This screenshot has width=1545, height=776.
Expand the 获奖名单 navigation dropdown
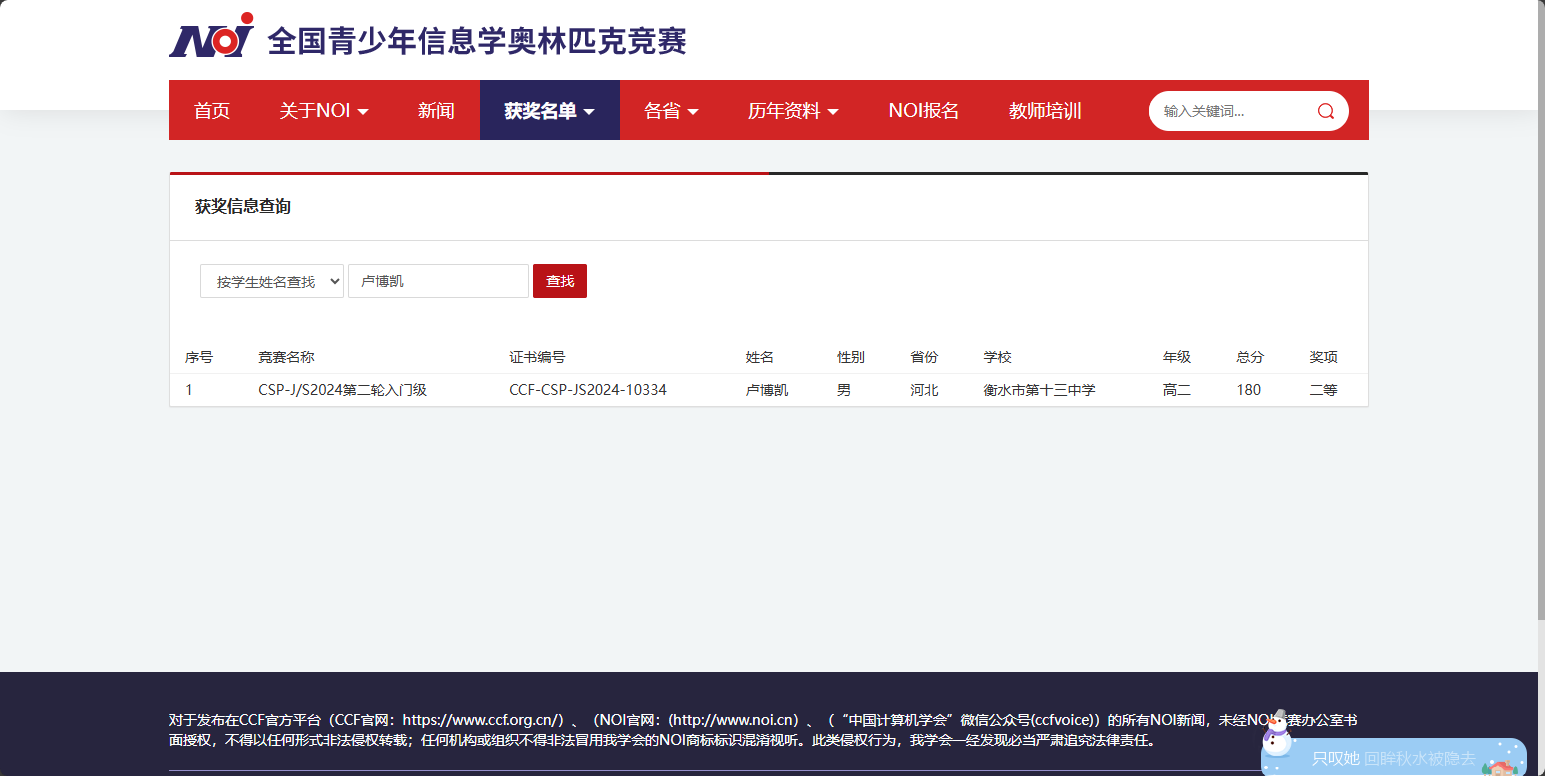549,111
